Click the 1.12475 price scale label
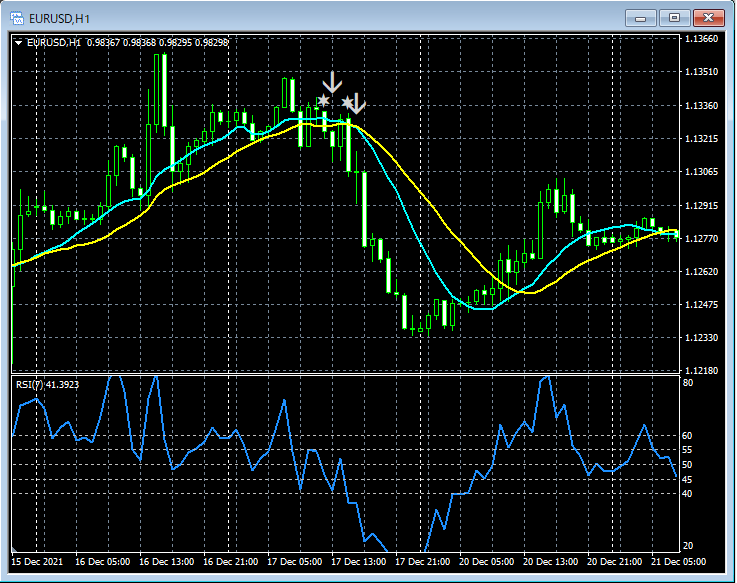 point(702,305)
